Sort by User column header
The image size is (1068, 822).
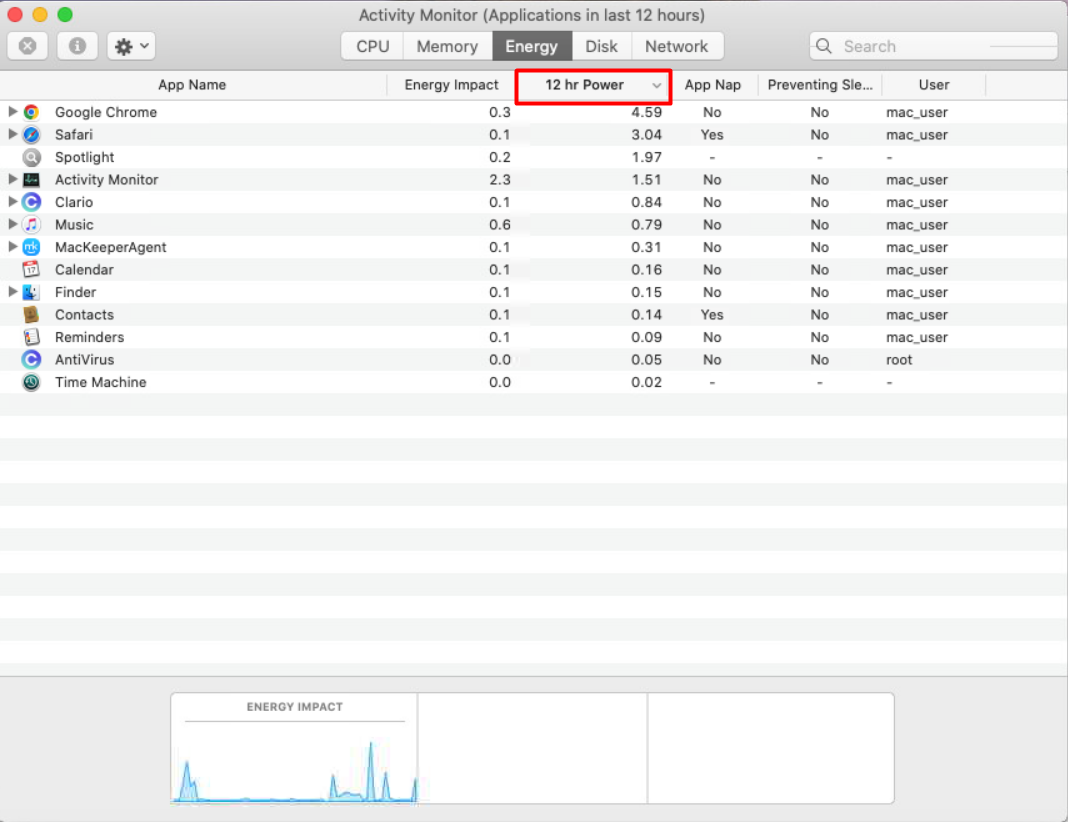point(934,85)
